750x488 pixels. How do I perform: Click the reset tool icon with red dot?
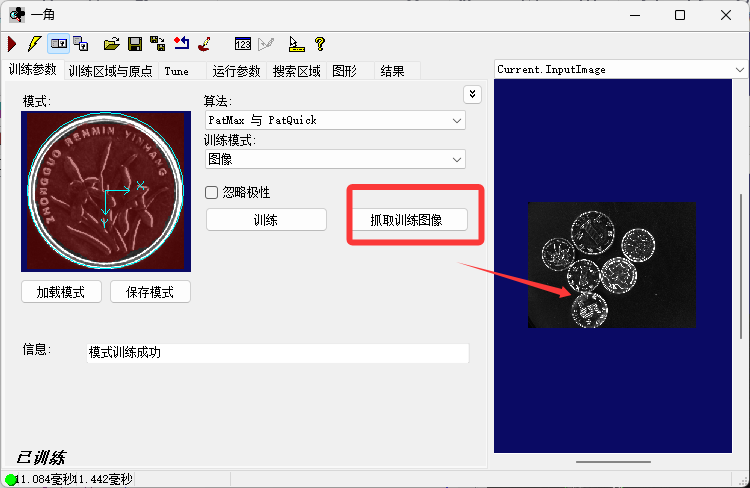[181, 44]
